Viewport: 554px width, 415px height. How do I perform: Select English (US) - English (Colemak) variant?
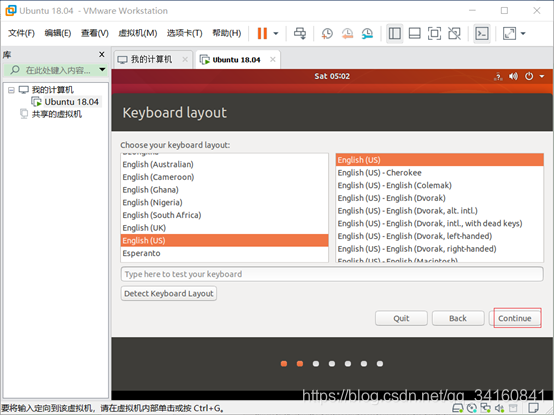click(x=440, y=185)
